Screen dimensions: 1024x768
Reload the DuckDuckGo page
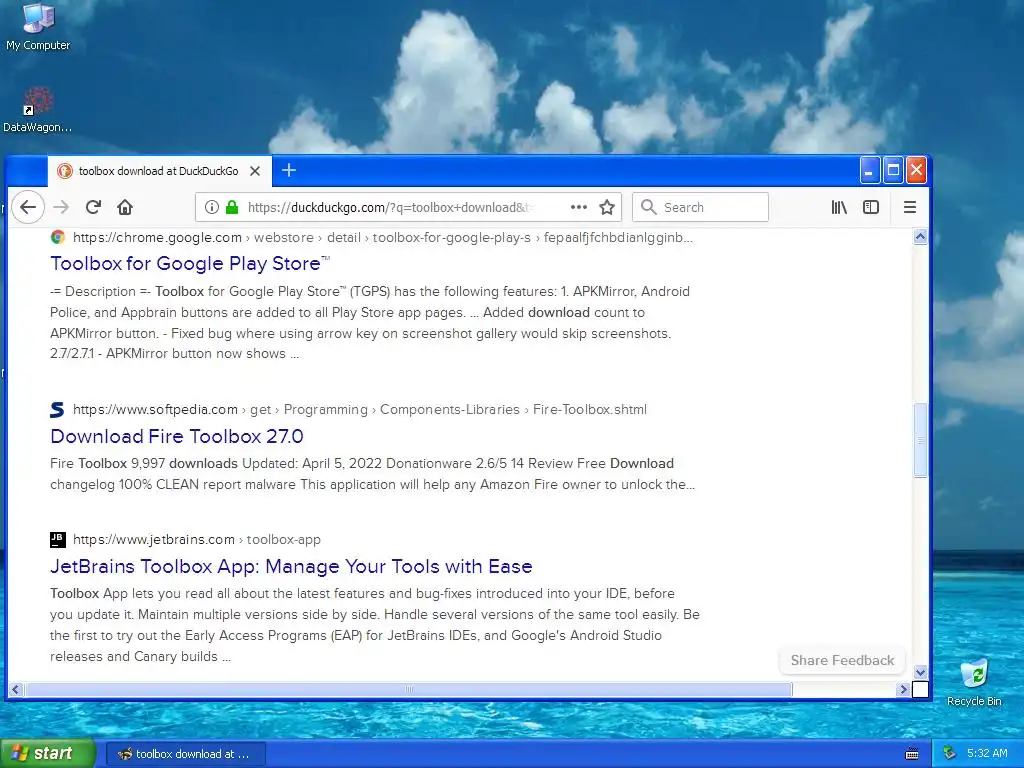click(93, 207)
